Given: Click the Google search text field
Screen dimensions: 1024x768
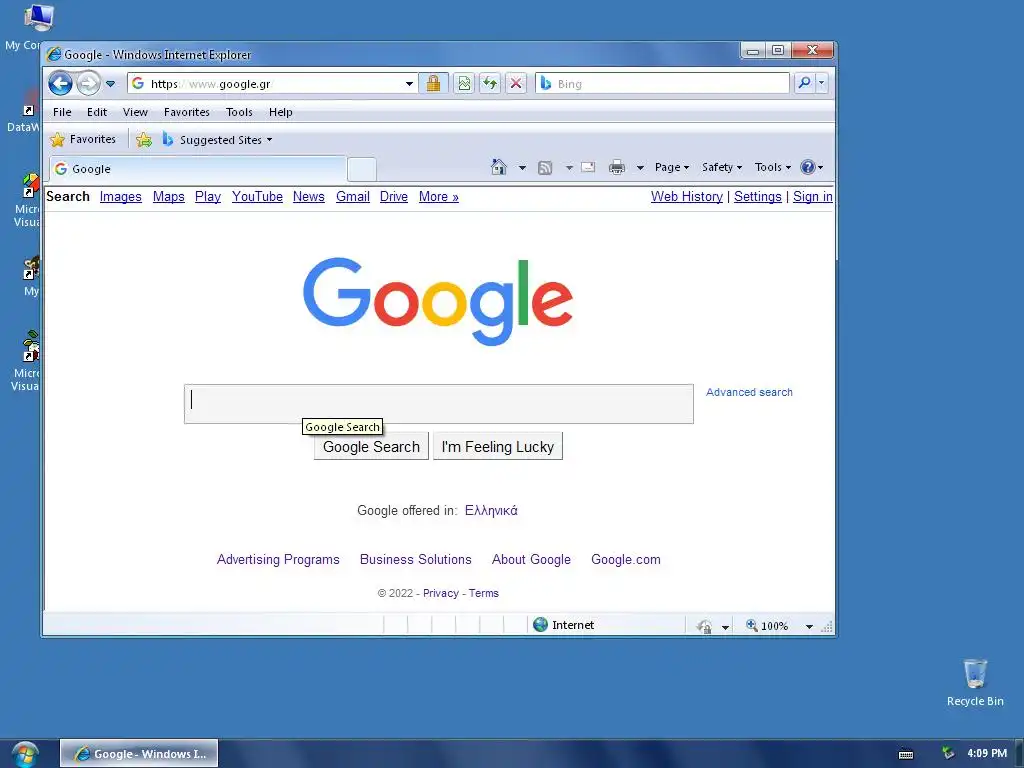Looking at the screenshot, I should (439, 404).
